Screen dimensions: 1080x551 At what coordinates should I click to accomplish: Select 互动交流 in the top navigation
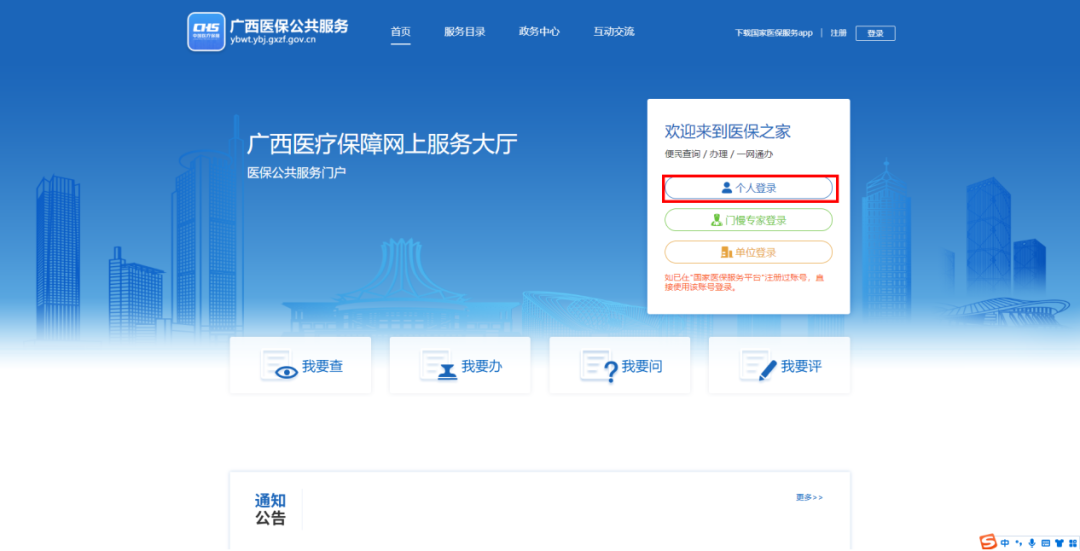614,32
